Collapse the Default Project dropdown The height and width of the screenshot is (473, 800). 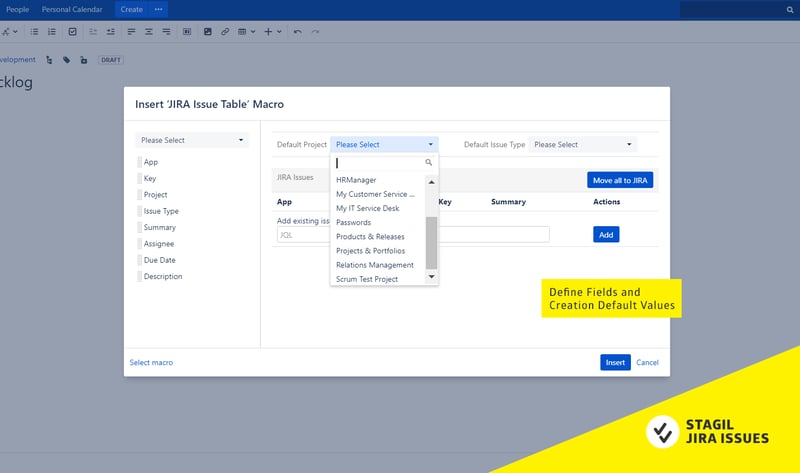(x=384, y=144)
